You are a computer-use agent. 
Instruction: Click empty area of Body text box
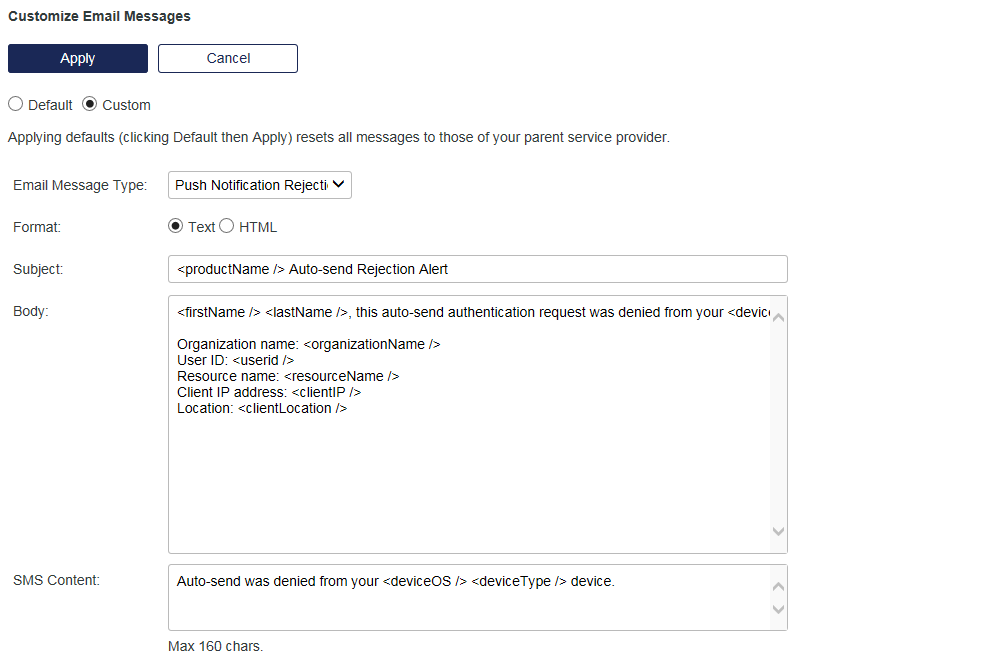pyautogui.click(x=470, y=480)
